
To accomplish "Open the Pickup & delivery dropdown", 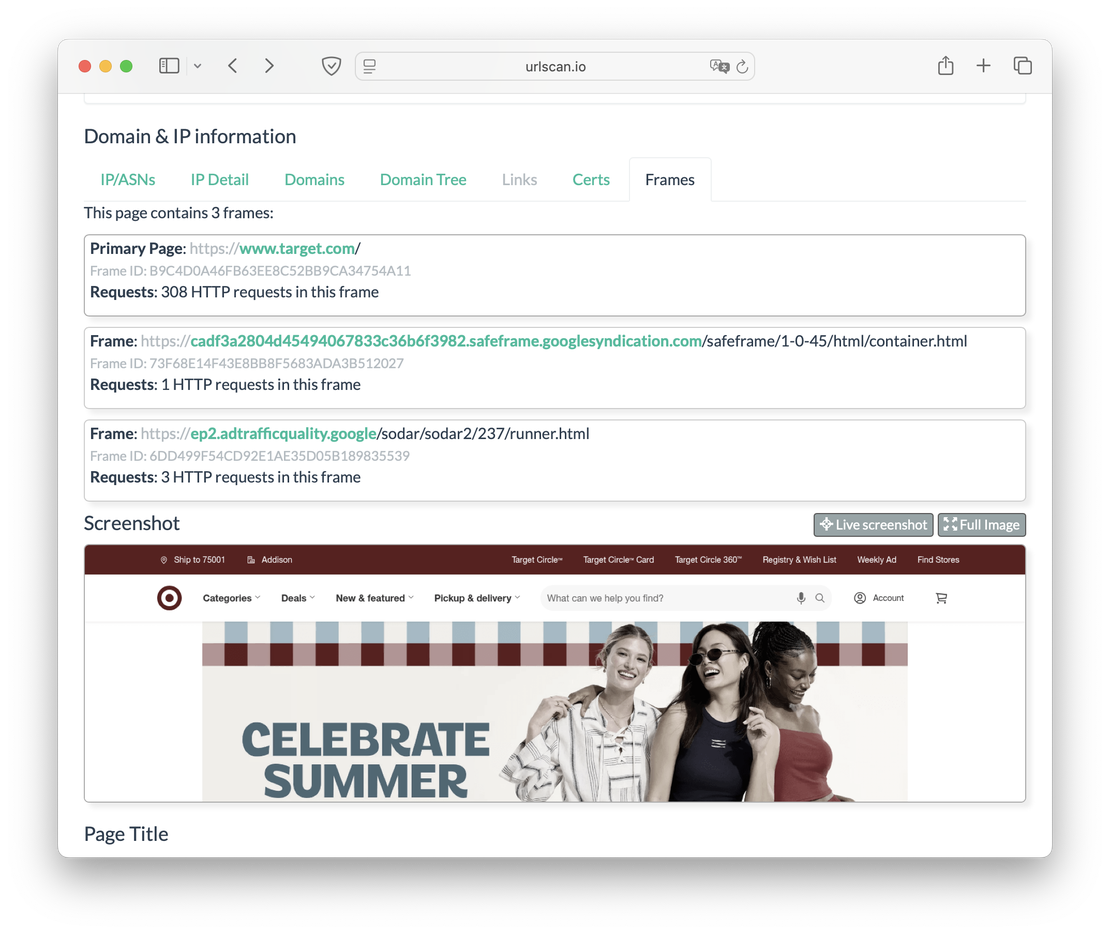I will tap(477, 597).
